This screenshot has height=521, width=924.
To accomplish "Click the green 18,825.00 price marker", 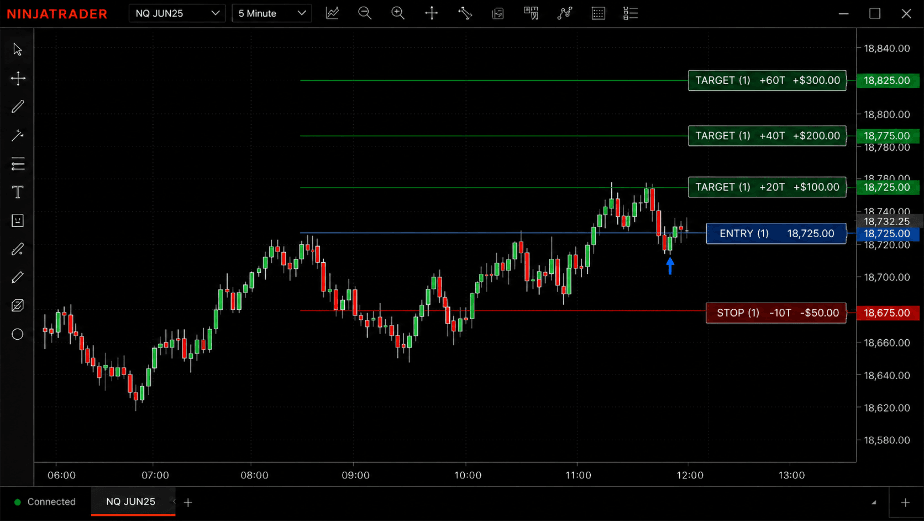I will (x=887, y=80).
